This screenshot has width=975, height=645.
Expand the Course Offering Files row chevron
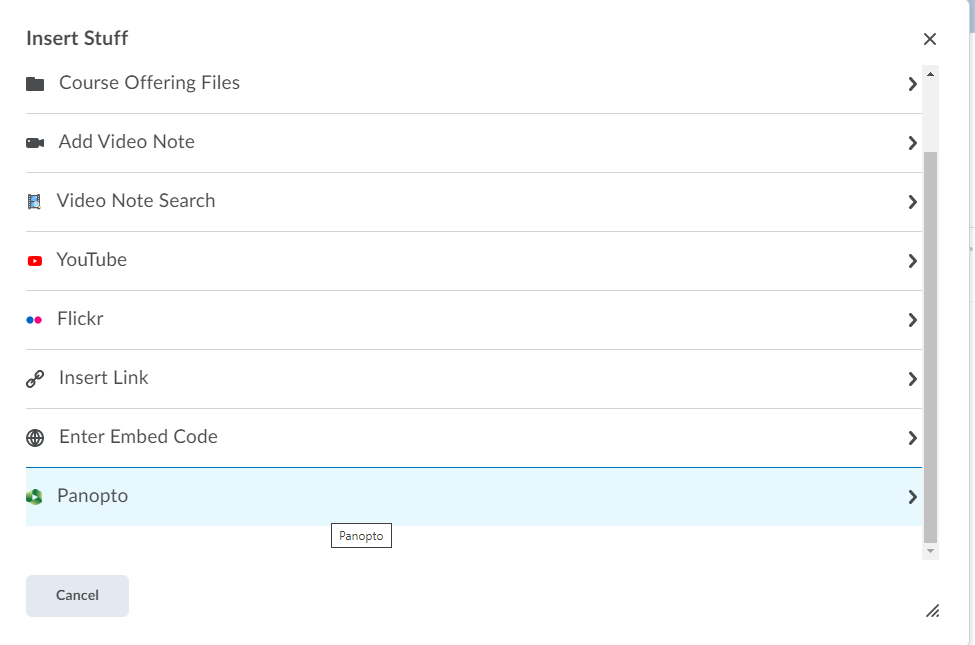pos(912,84)
